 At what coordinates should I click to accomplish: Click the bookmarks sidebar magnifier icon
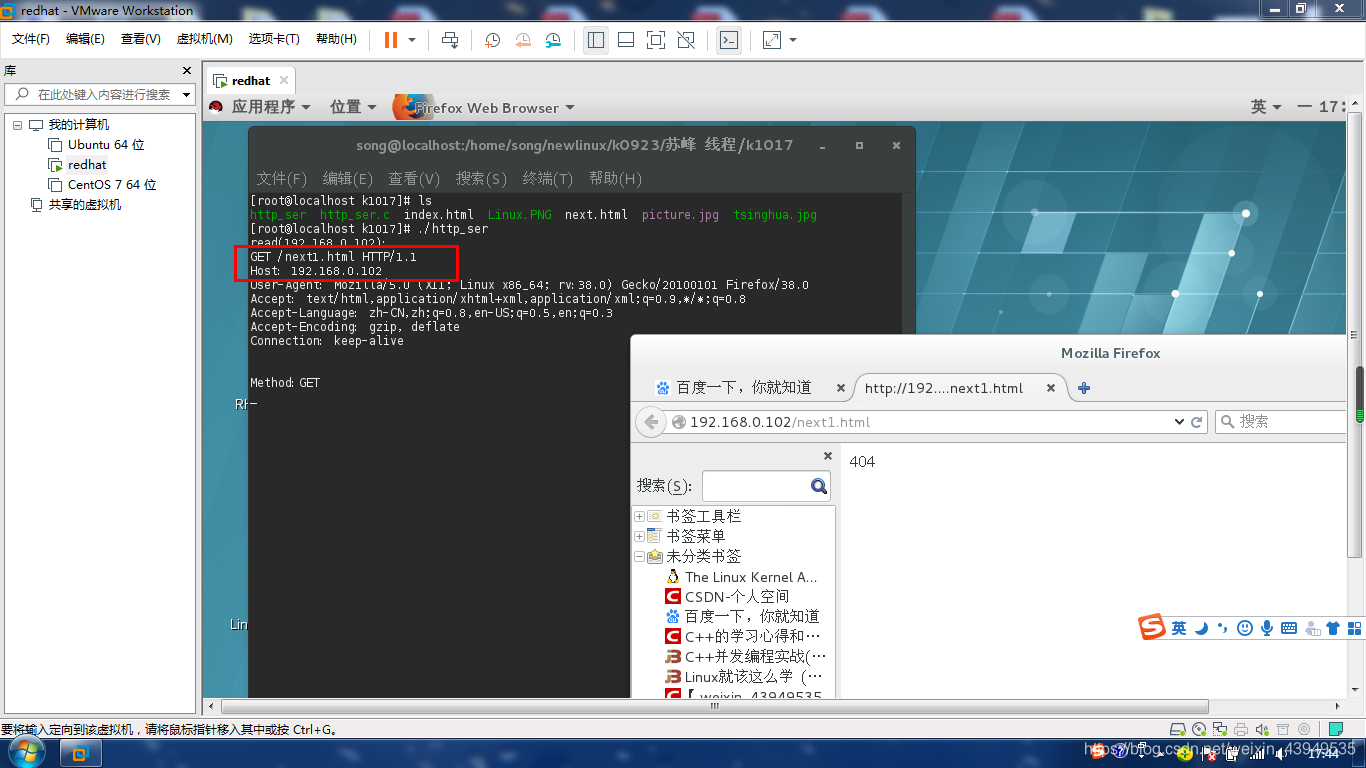click(x=819, y=486)
